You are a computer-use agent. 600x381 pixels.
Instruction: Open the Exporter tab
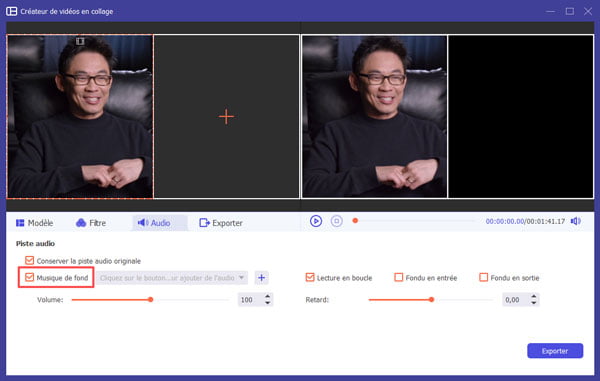(x=221, y=223)
